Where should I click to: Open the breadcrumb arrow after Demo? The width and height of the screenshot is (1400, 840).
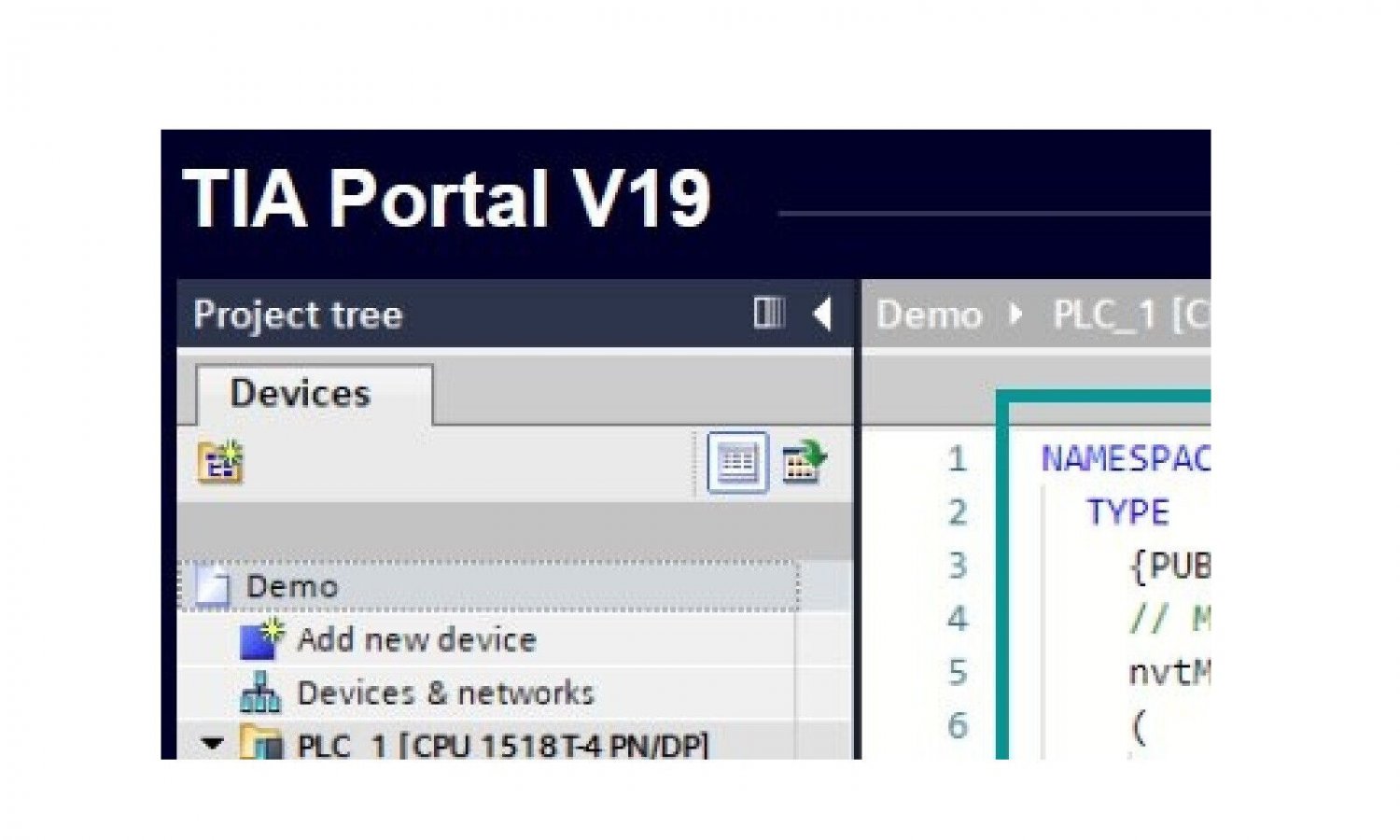[1016, 315]
